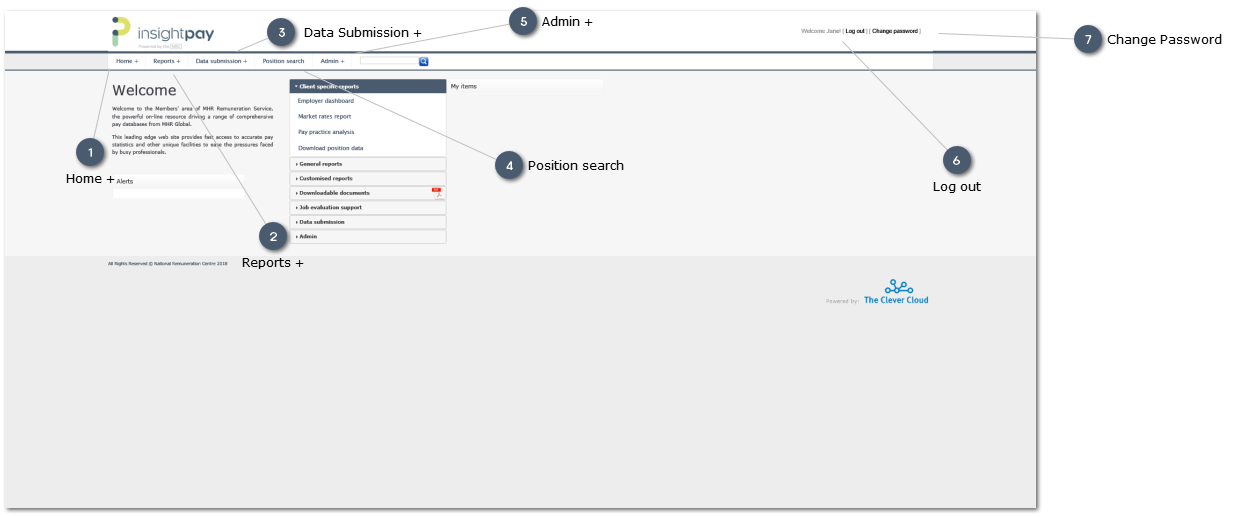Click the blue search magnifier icon

[424, 61]
